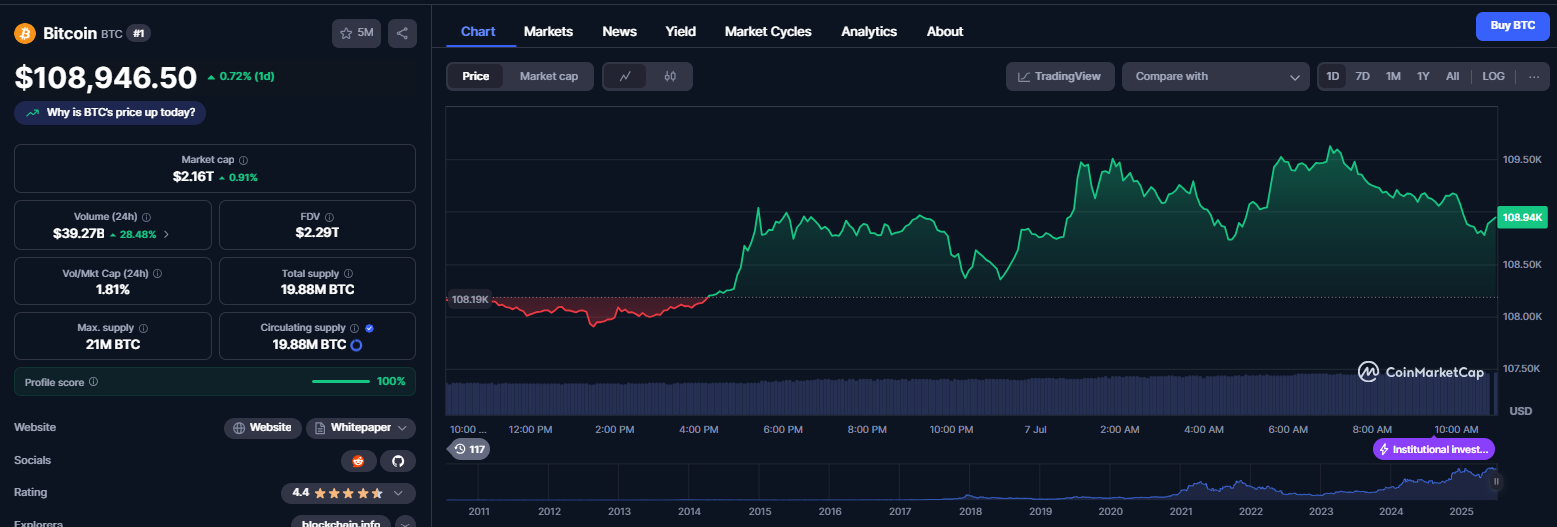
Task: Switch to the line chart icon
Action: click(625, 76)
